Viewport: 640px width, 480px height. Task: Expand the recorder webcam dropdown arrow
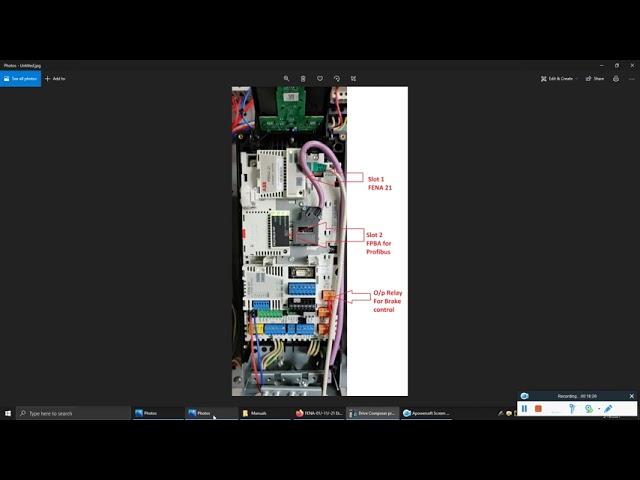[x=599, y=409]
